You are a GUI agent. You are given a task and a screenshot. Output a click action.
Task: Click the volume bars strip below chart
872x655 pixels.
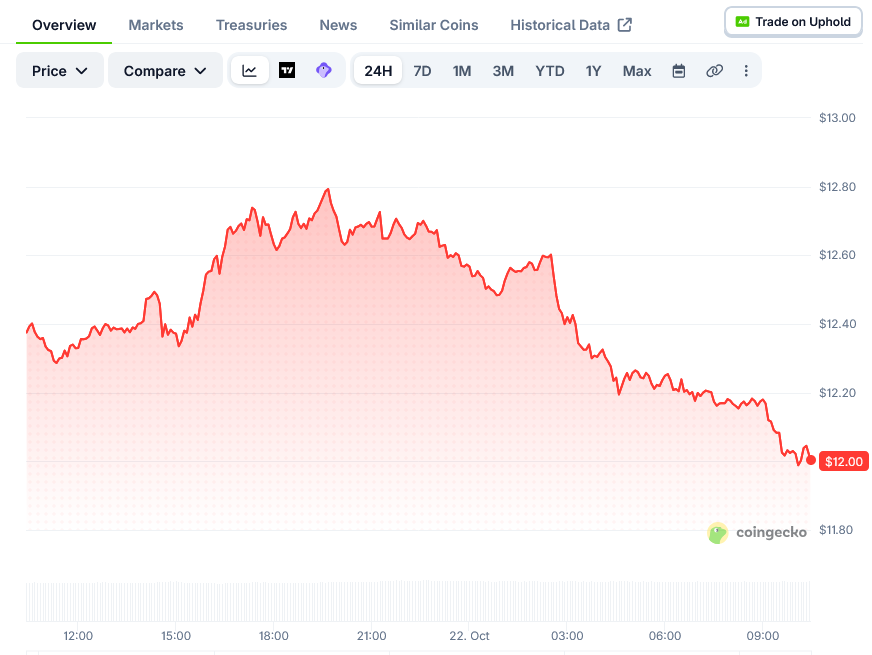click(418, 601)
